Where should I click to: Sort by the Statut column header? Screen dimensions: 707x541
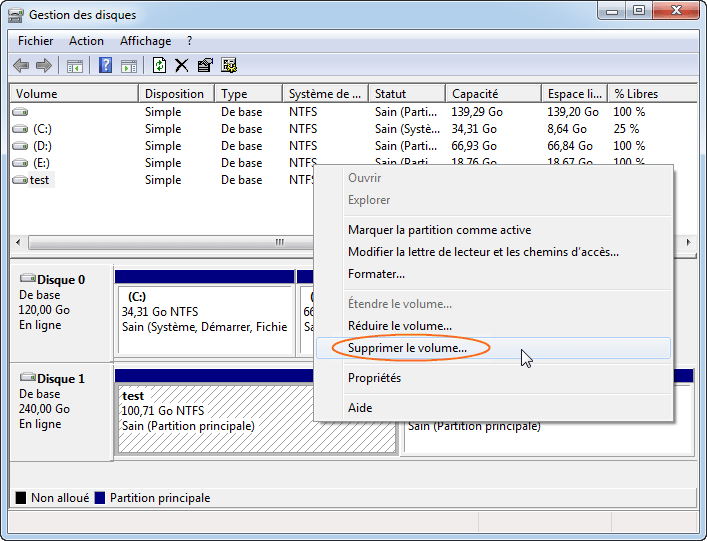(407, 94)
